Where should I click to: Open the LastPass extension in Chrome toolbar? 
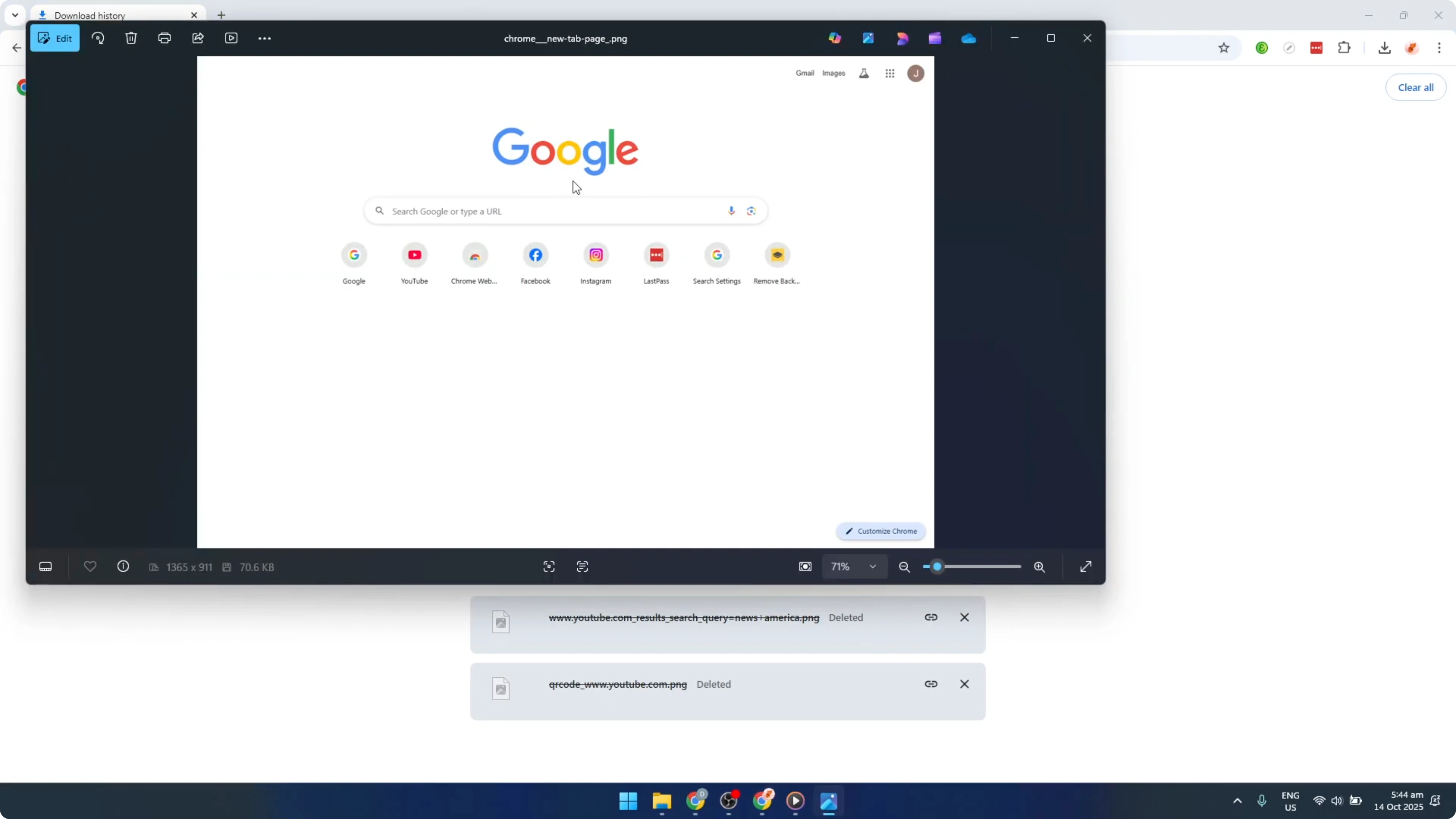point(1316,48)
